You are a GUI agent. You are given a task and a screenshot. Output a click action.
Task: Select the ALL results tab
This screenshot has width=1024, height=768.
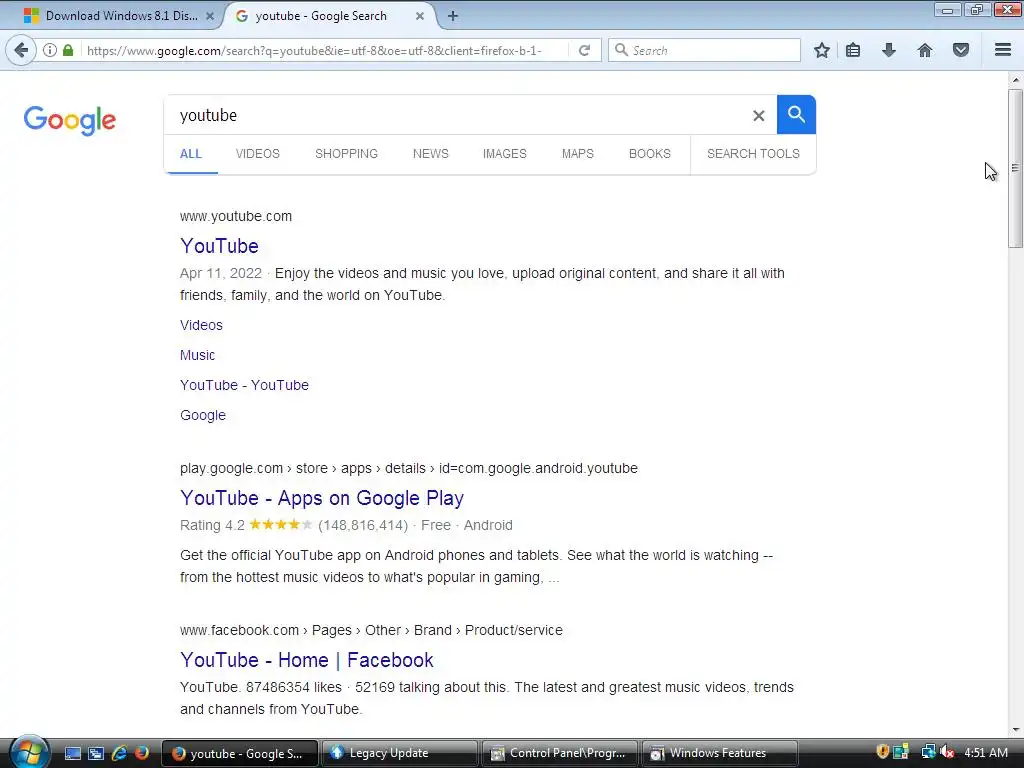click(x=191, y=153)
